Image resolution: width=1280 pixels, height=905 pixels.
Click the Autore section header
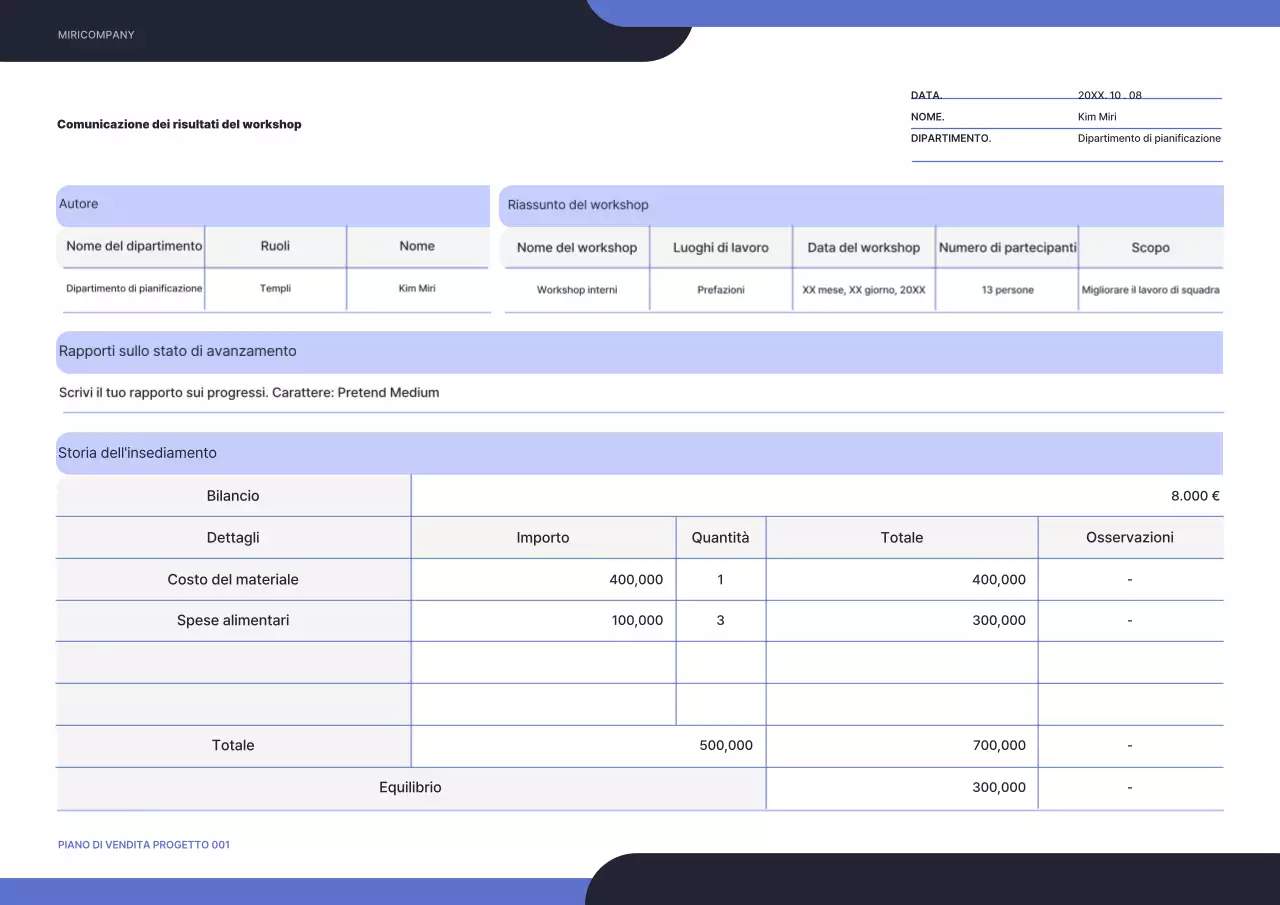point(78,205)
